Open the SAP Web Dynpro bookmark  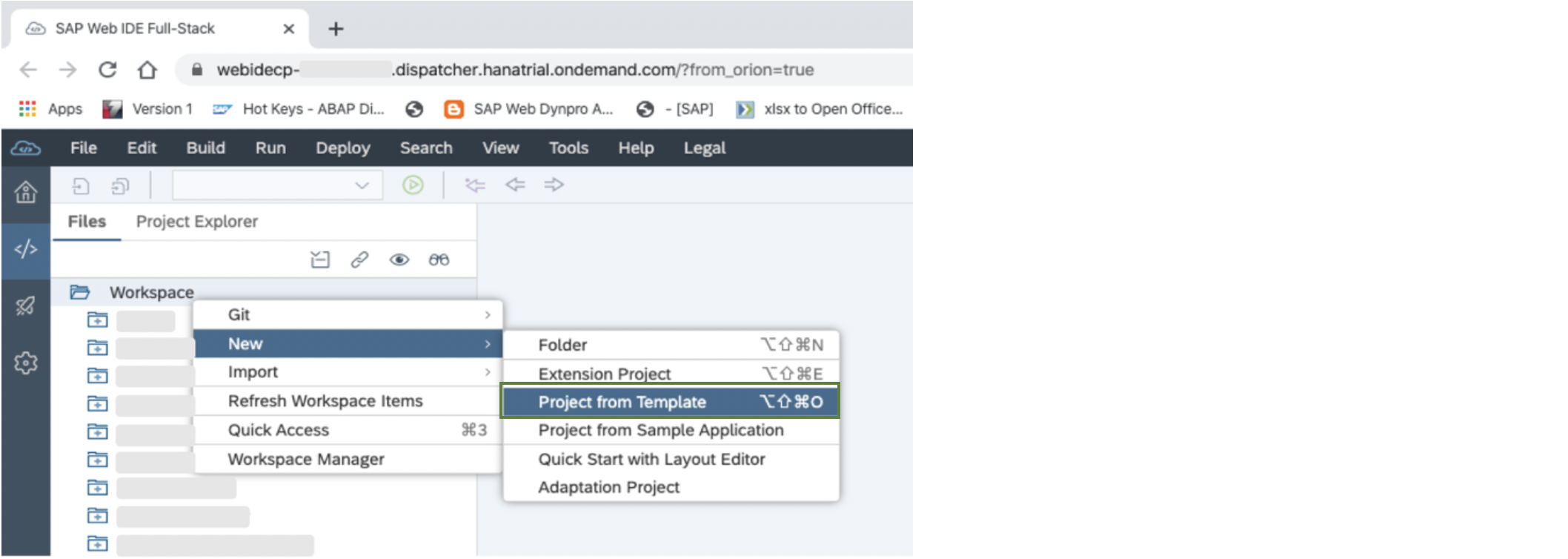pyautogui.click(x=529, y=109)
